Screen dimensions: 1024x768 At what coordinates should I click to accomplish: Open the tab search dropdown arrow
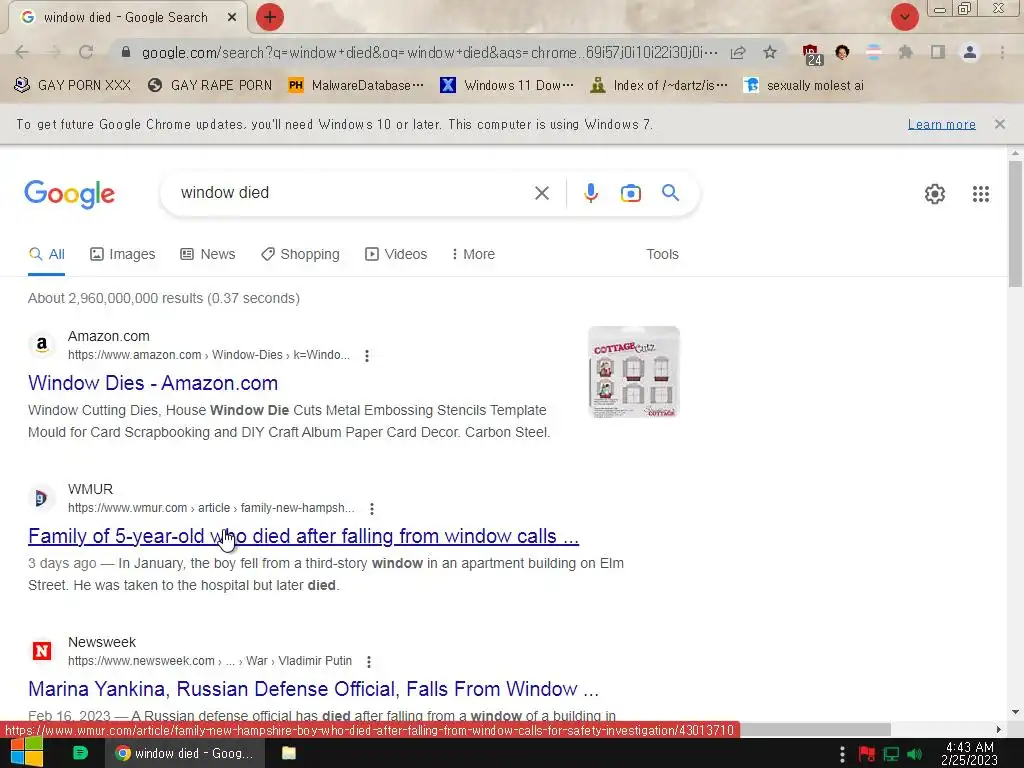[904, 17]
